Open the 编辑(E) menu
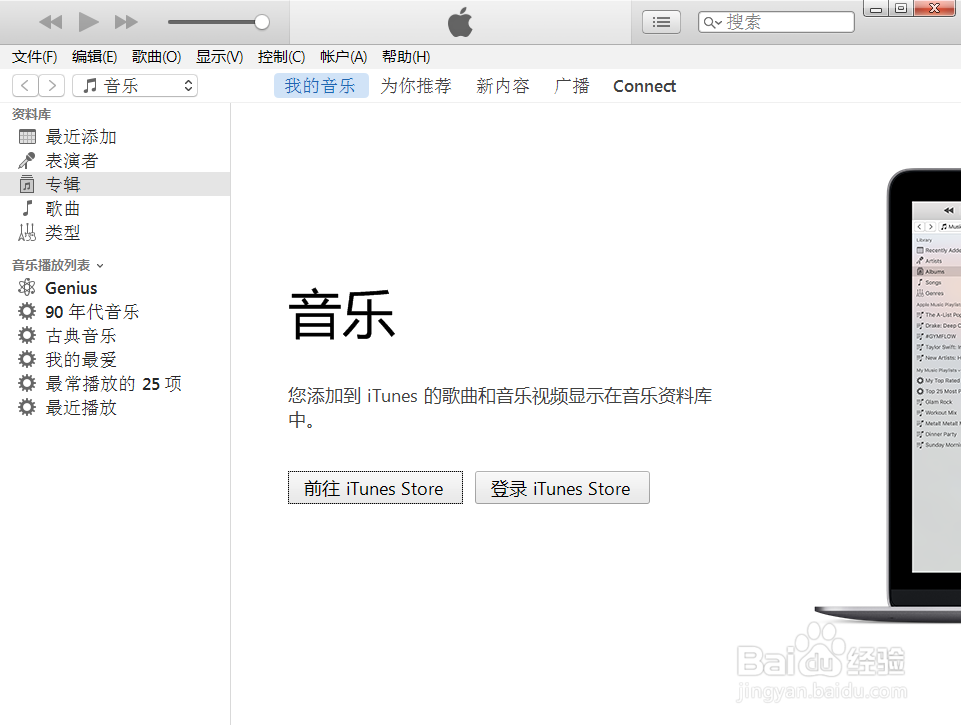This screenshot has width=961, height=725. (94, 57)
